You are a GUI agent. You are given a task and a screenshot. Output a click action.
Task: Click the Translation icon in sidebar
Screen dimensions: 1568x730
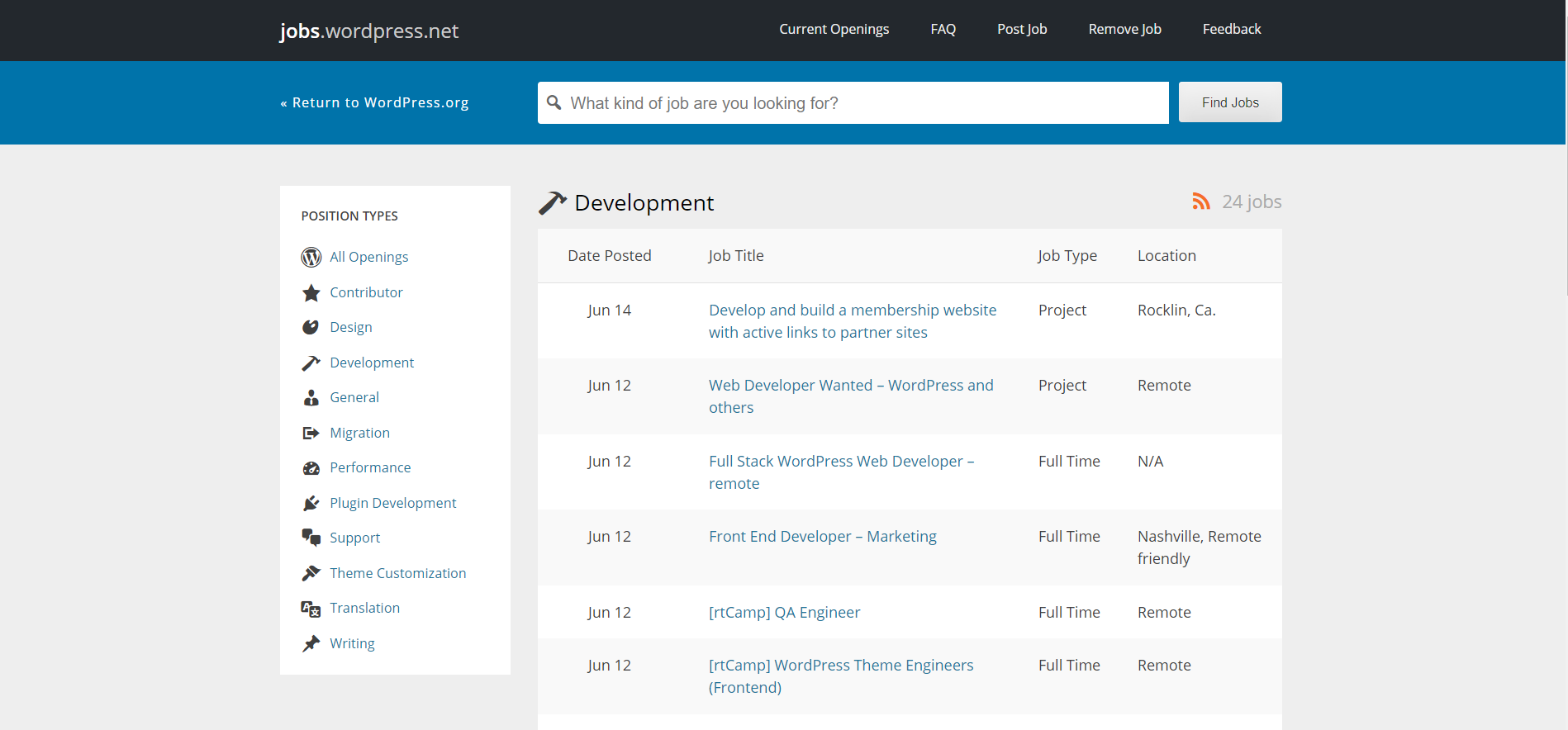point(311,609)
